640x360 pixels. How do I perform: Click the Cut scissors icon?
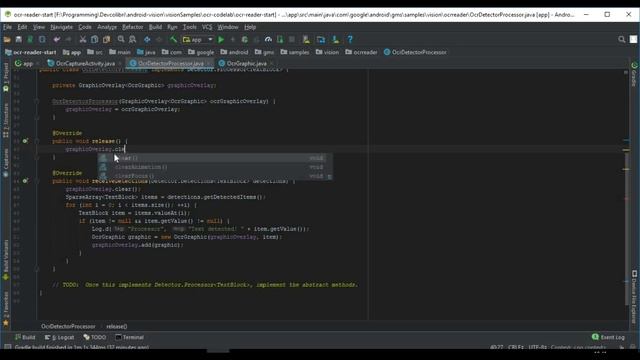(x=83, y=40)
